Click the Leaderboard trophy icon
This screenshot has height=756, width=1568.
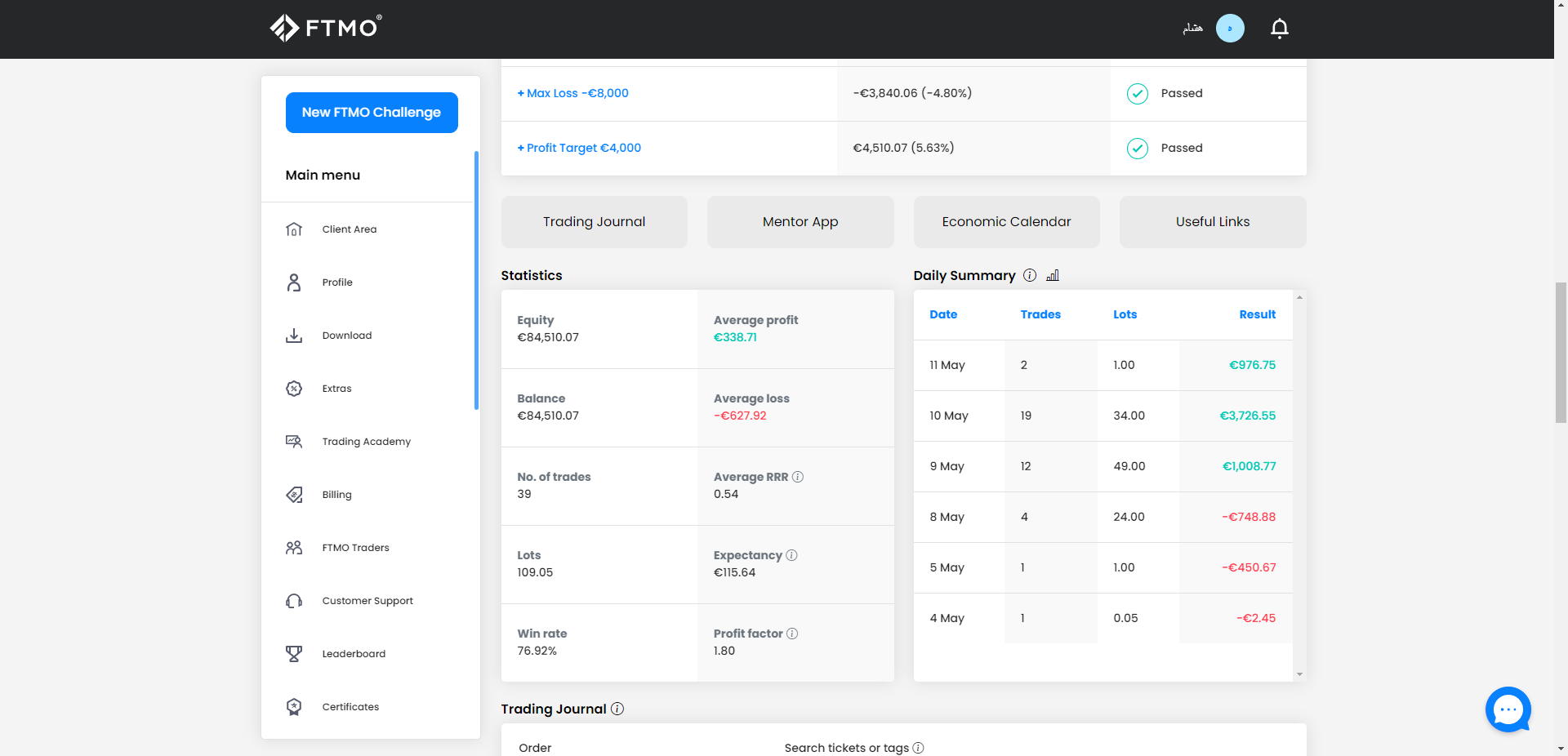click(294, 654)
